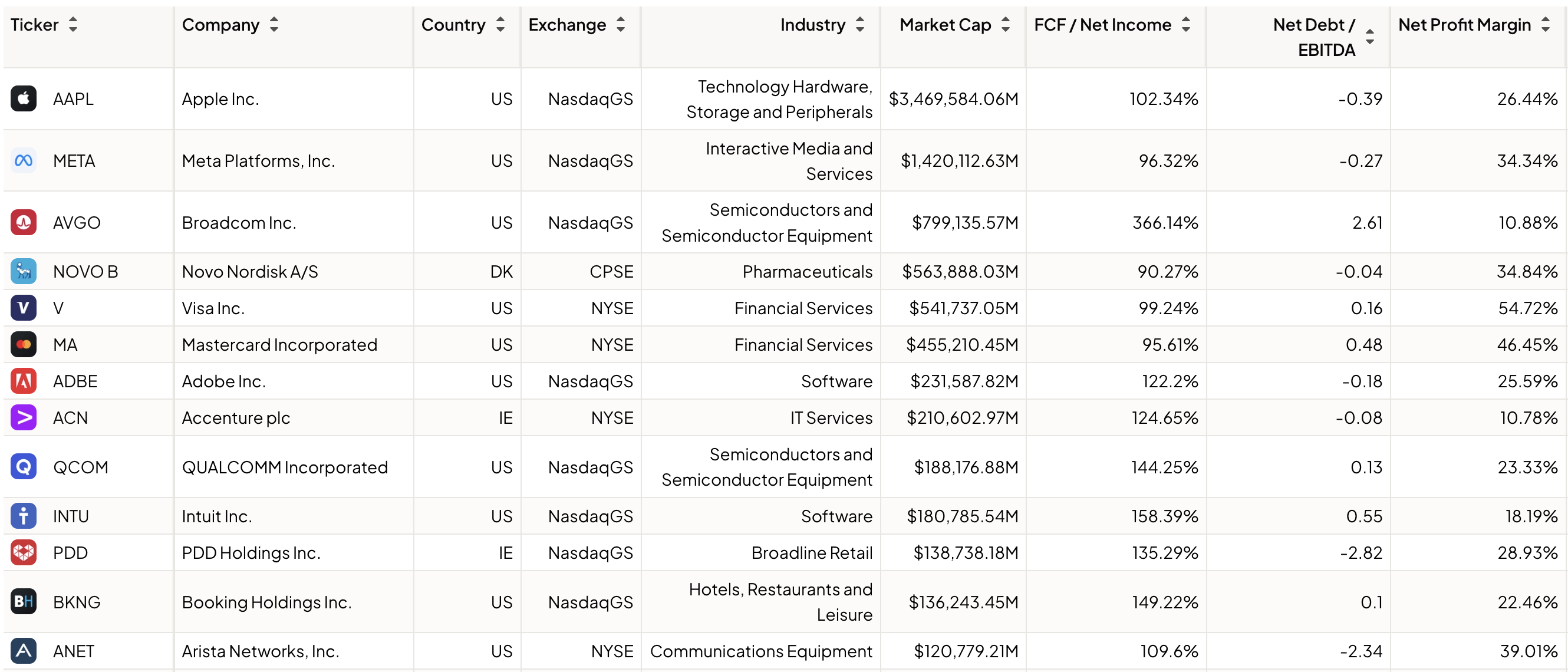Click the IT Services industry cell
The width and height of the screenshot is (1568, 672).
pyautogui.click(x=831, y=417)
